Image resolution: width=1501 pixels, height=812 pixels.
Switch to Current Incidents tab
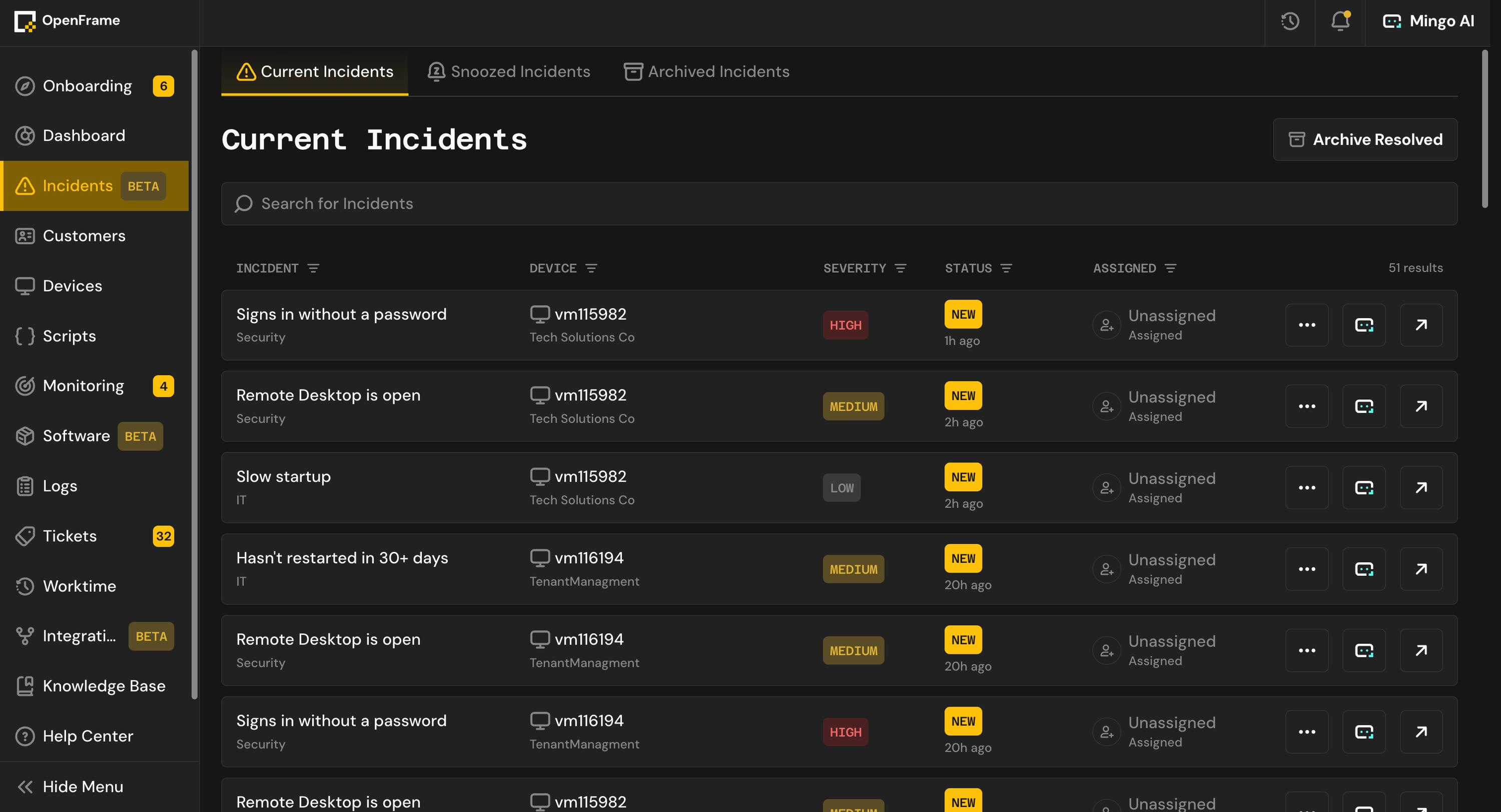click(x=315, y=72)
